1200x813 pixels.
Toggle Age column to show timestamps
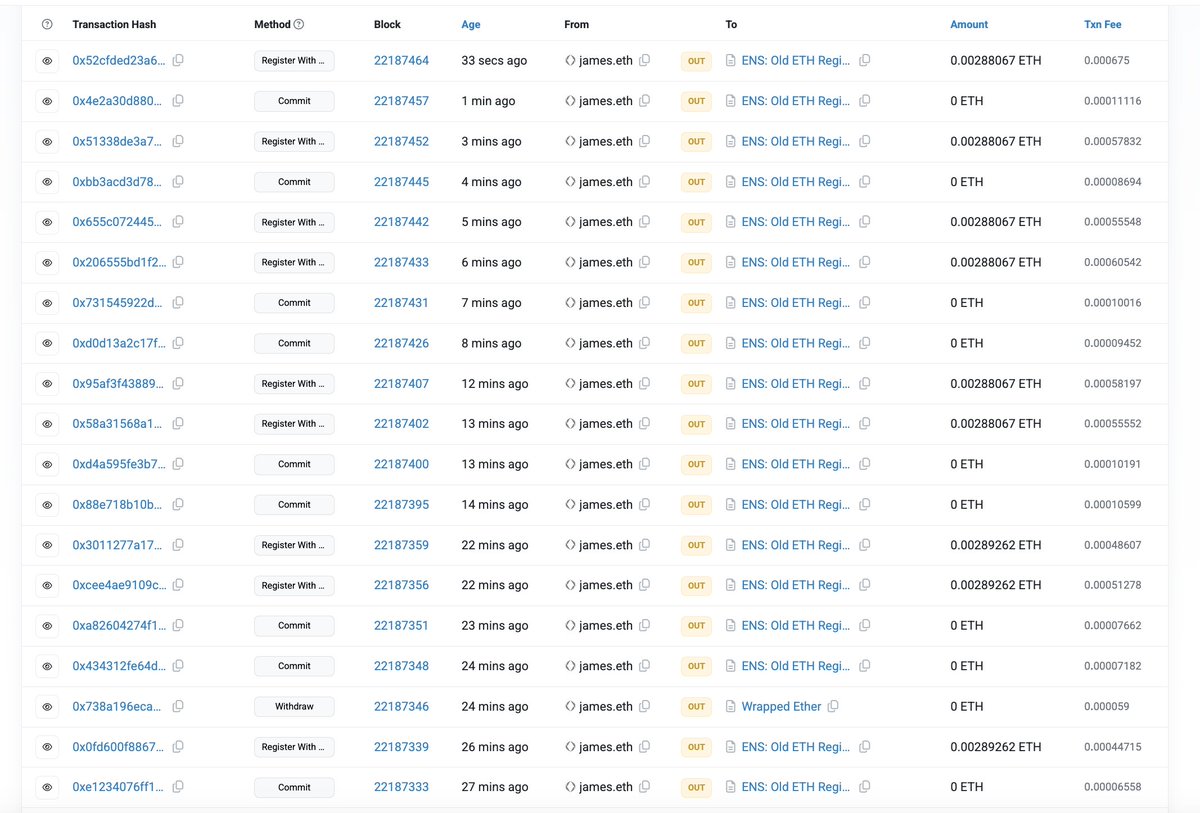[x=469, y=23]
